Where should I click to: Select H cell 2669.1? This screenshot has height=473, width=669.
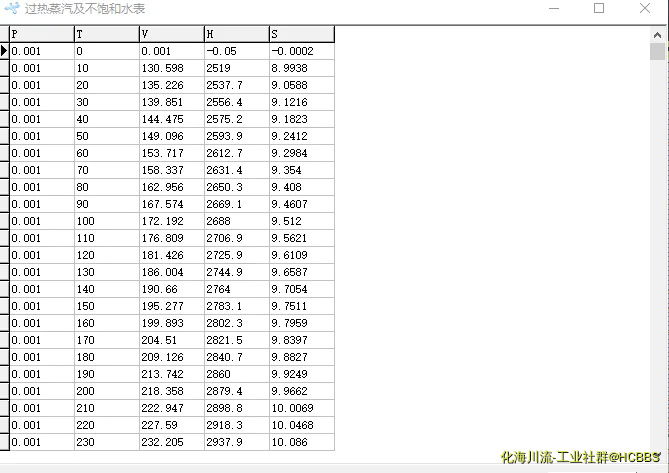click(x=237, y=204)
